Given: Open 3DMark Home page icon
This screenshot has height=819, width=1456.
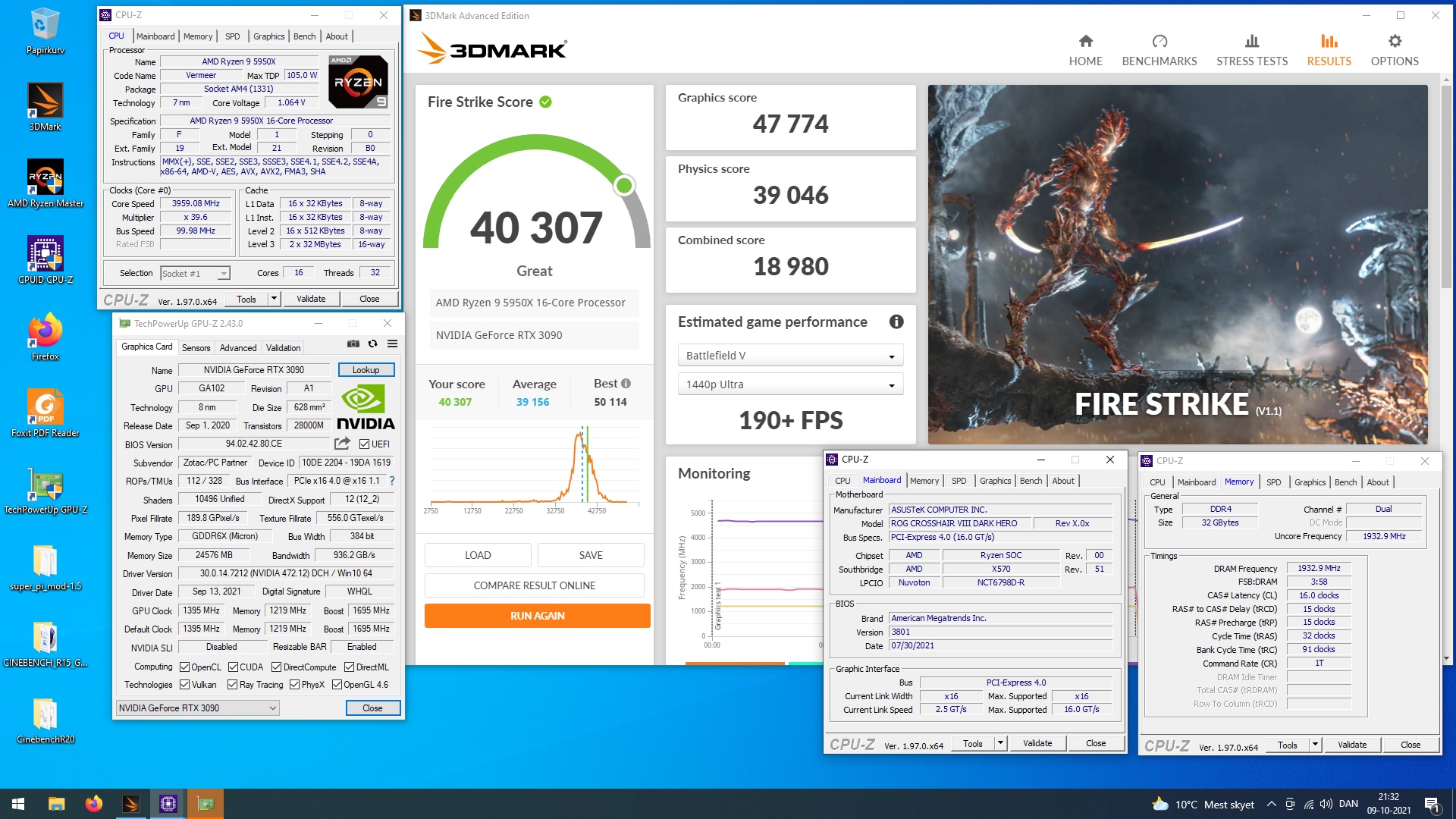Looking at the screenshot, I should 1085,41.
